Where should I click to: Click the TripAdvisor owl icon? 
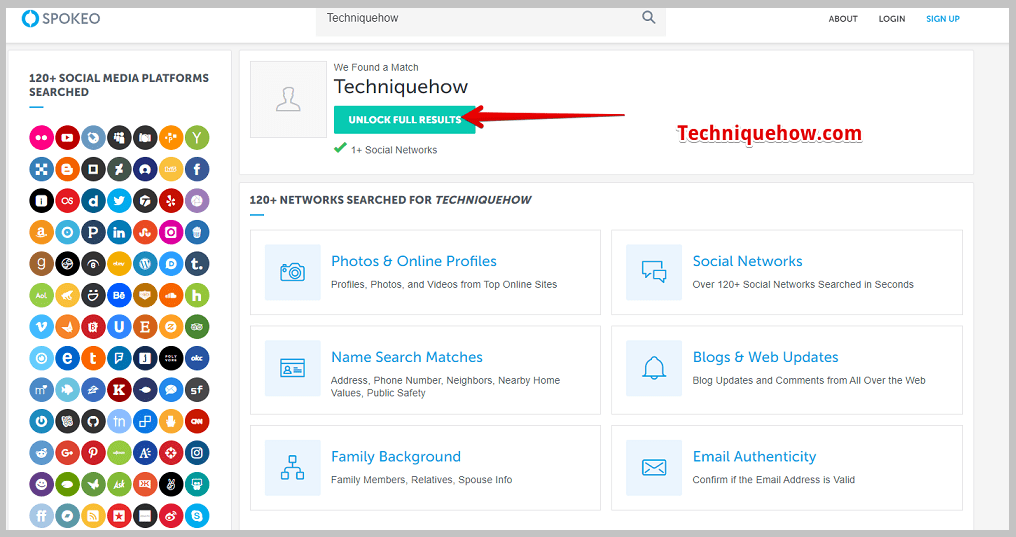[197, 326]
